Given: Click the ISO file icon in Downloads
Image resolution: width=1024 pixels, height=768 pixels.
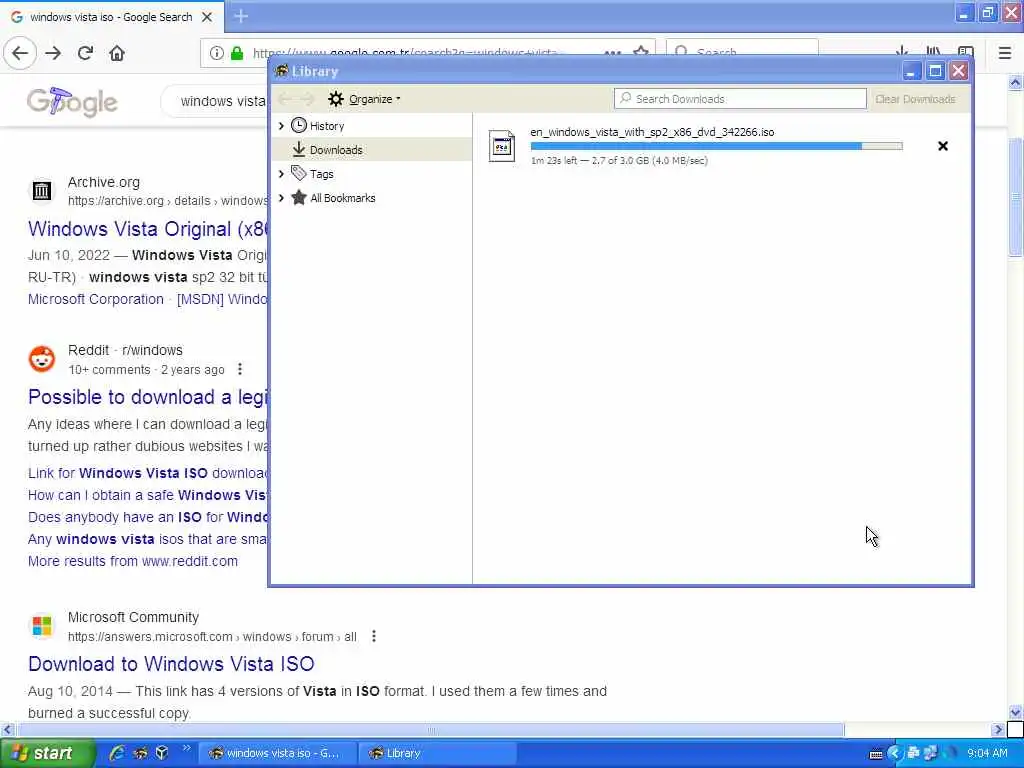Looking at the screenshot, I should click(x=502, y=146).
